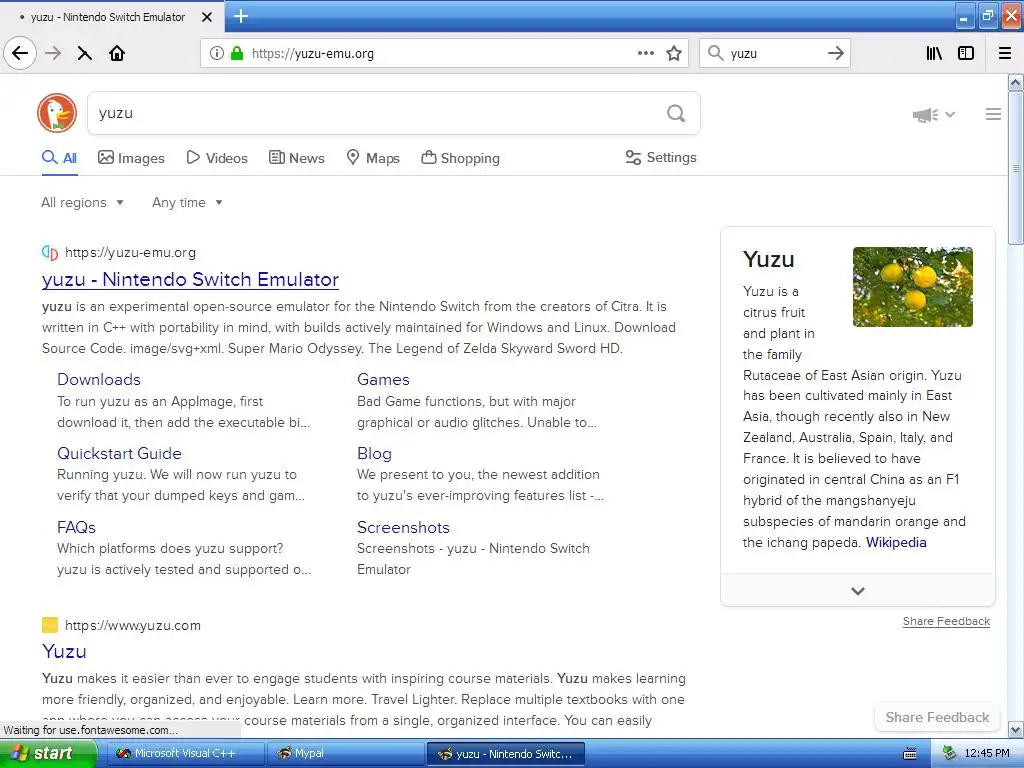Switch to Mypal taskbar item
Screen dimensions: 1024x768
coord(346,754)
